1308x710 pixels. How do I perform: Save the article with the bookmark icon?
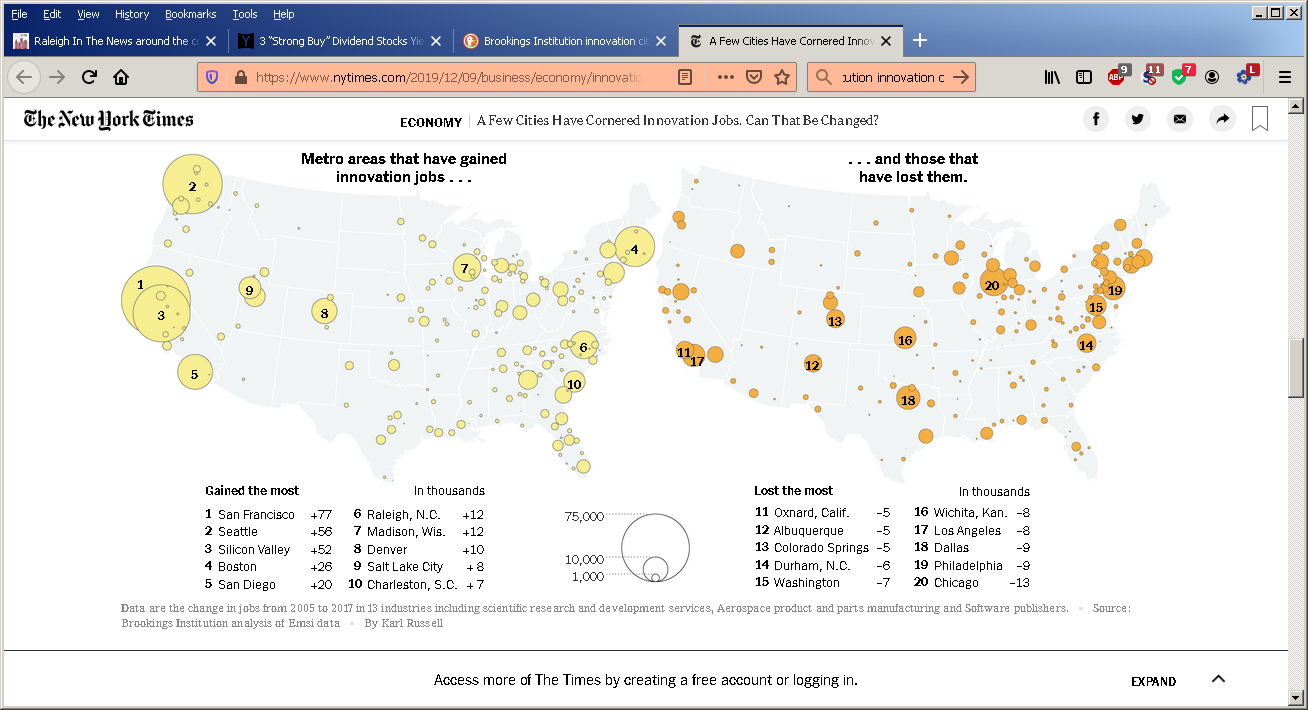1260,120
